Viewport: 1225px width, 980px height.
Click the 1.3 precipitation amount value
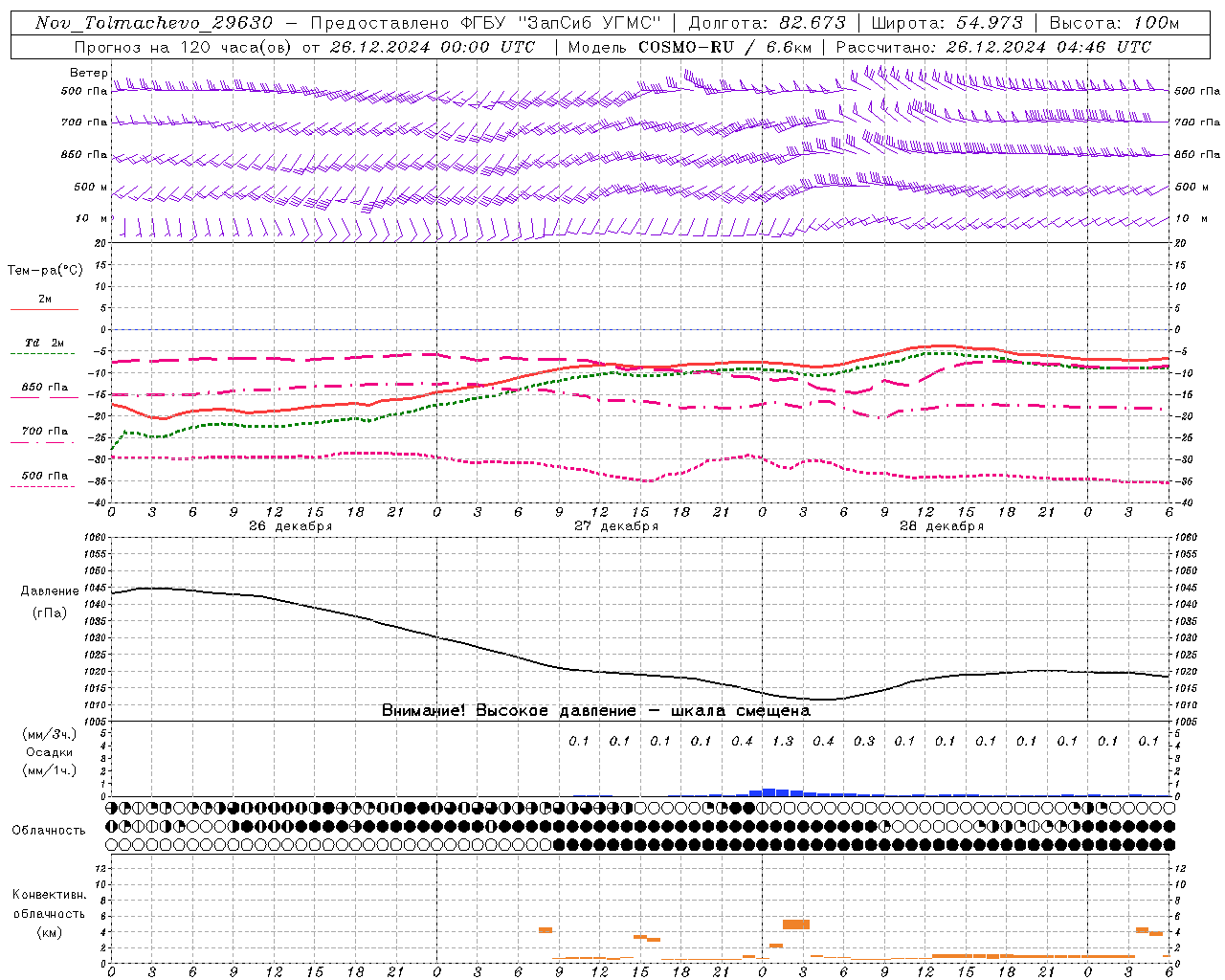coord(783,742)
